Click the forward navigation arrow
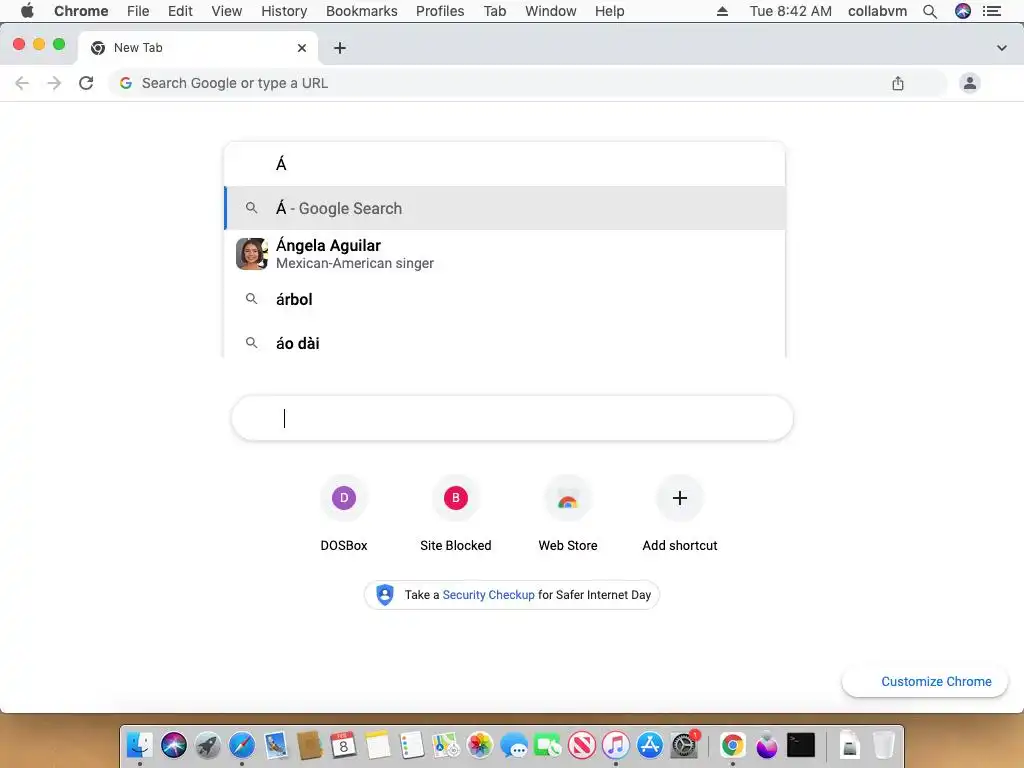Image resolution: width=1024 pixels, height=768 pixels. coord(54,83)
